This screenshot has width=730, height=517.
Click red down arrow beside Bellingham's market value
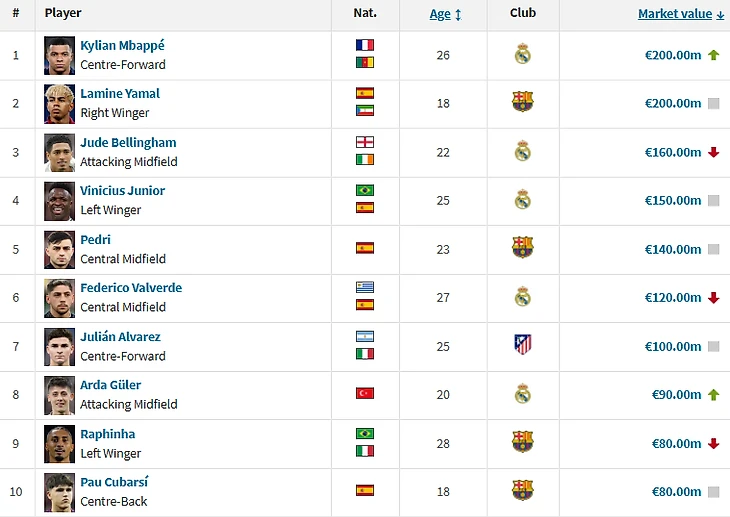[x=713, y=152]
